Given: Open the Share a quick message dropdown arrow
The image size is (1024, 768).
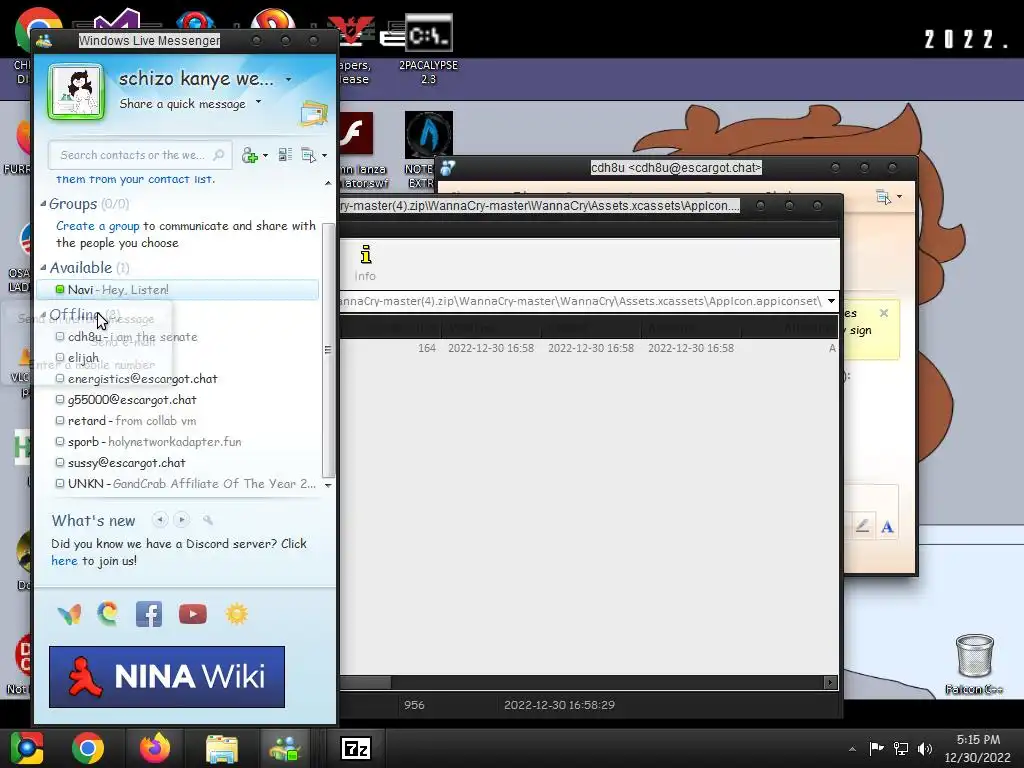Looking at the screenshot, I should [259, 102].
